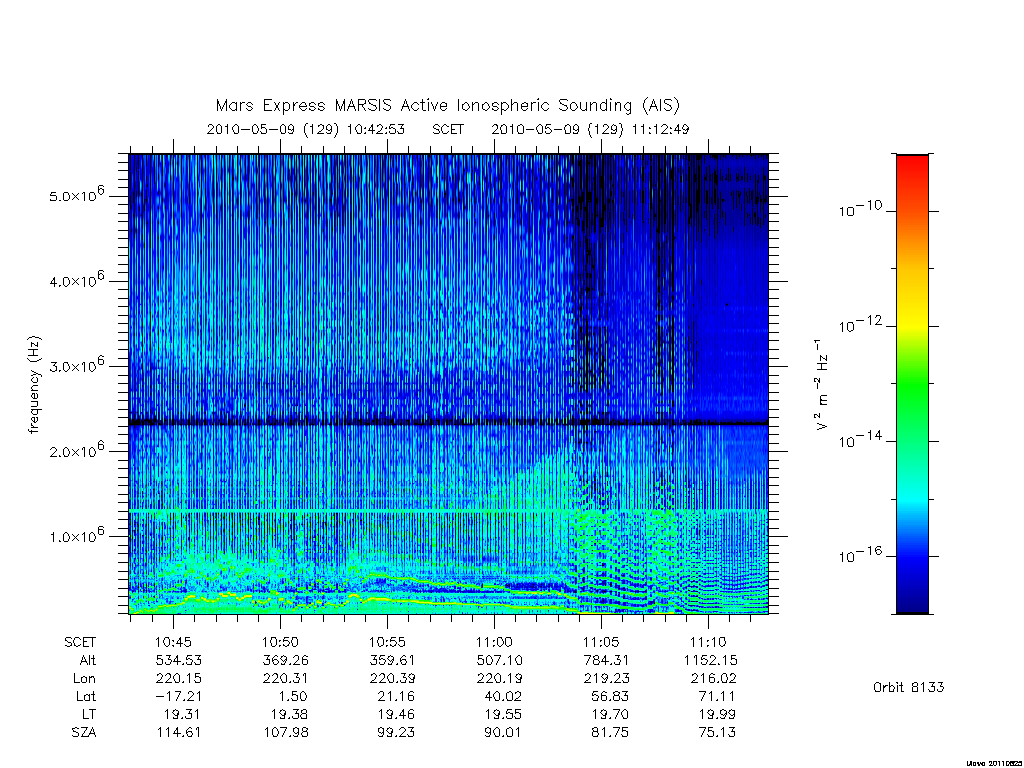1024x768 pixels.
Task: Click longitude value 220.31
Action: [285, 679]
